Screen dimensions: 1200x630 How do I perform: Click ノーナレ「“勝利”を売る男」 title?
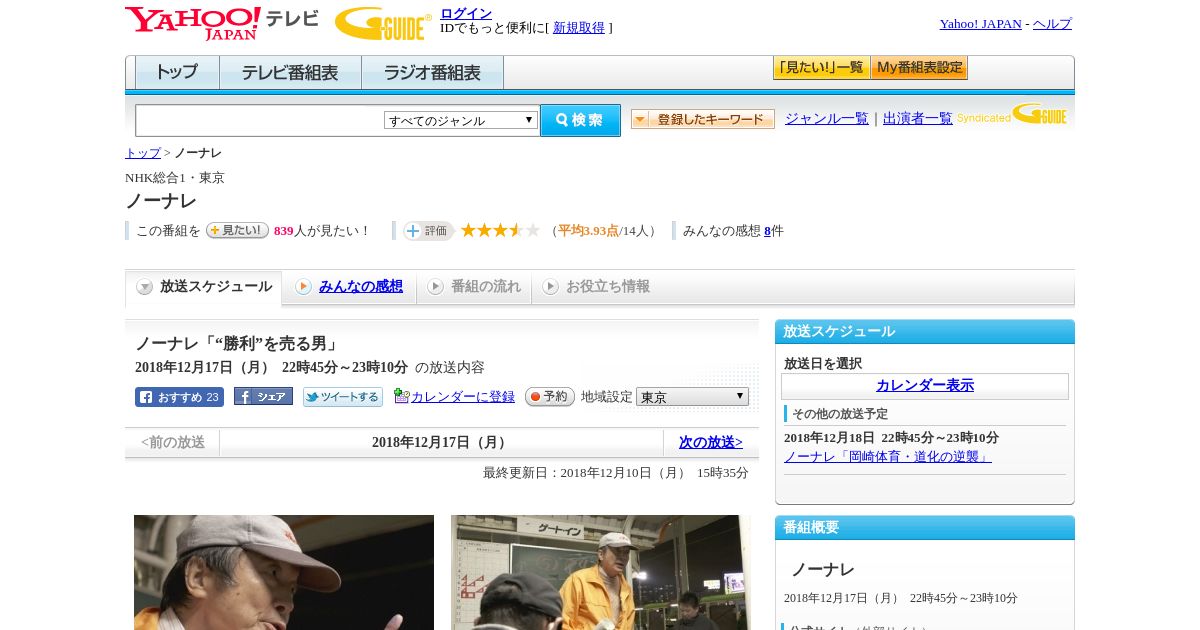click(237, 344)
